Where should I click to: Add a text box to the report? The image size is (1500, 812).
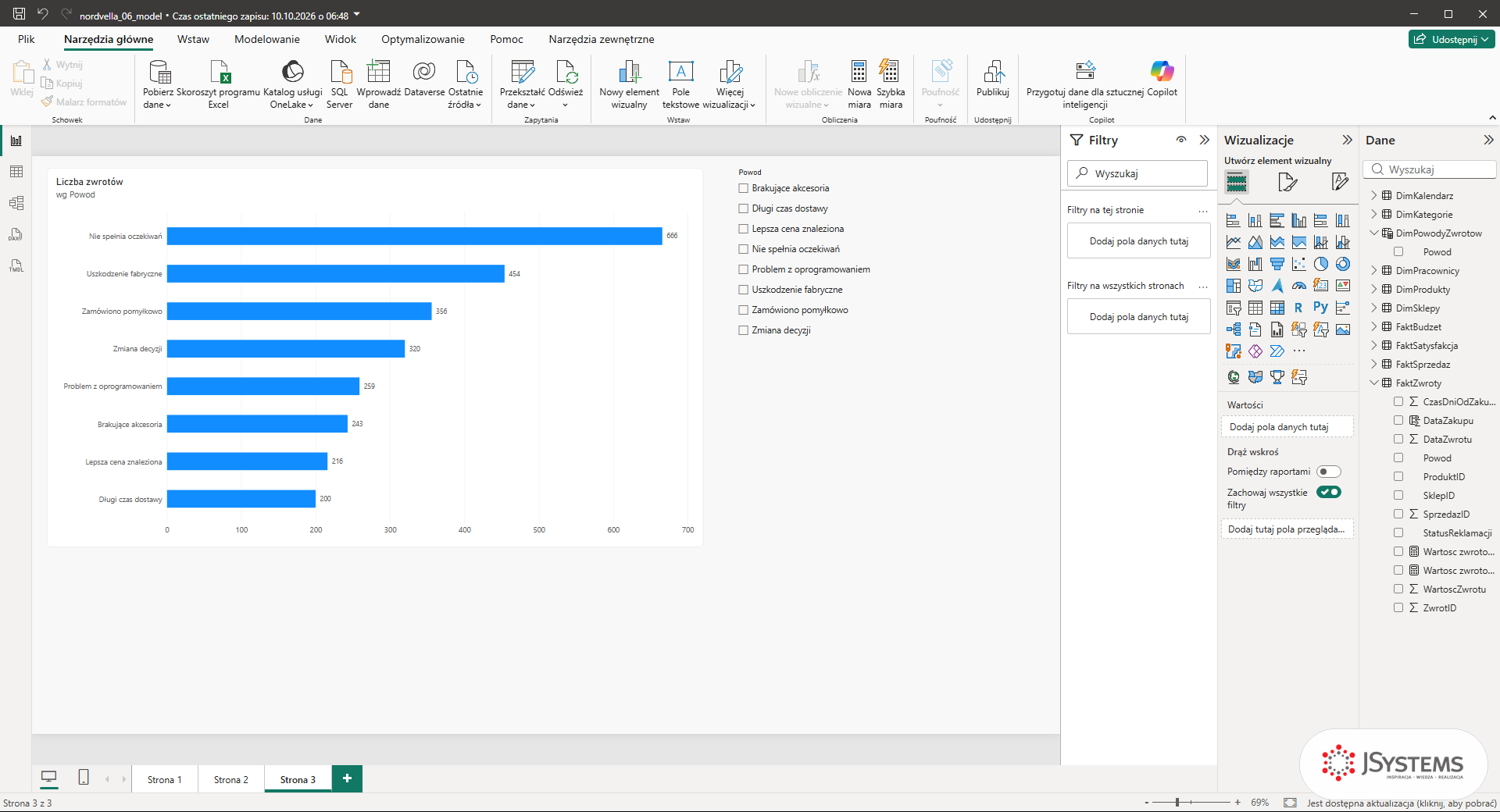(x=680, y=85)
